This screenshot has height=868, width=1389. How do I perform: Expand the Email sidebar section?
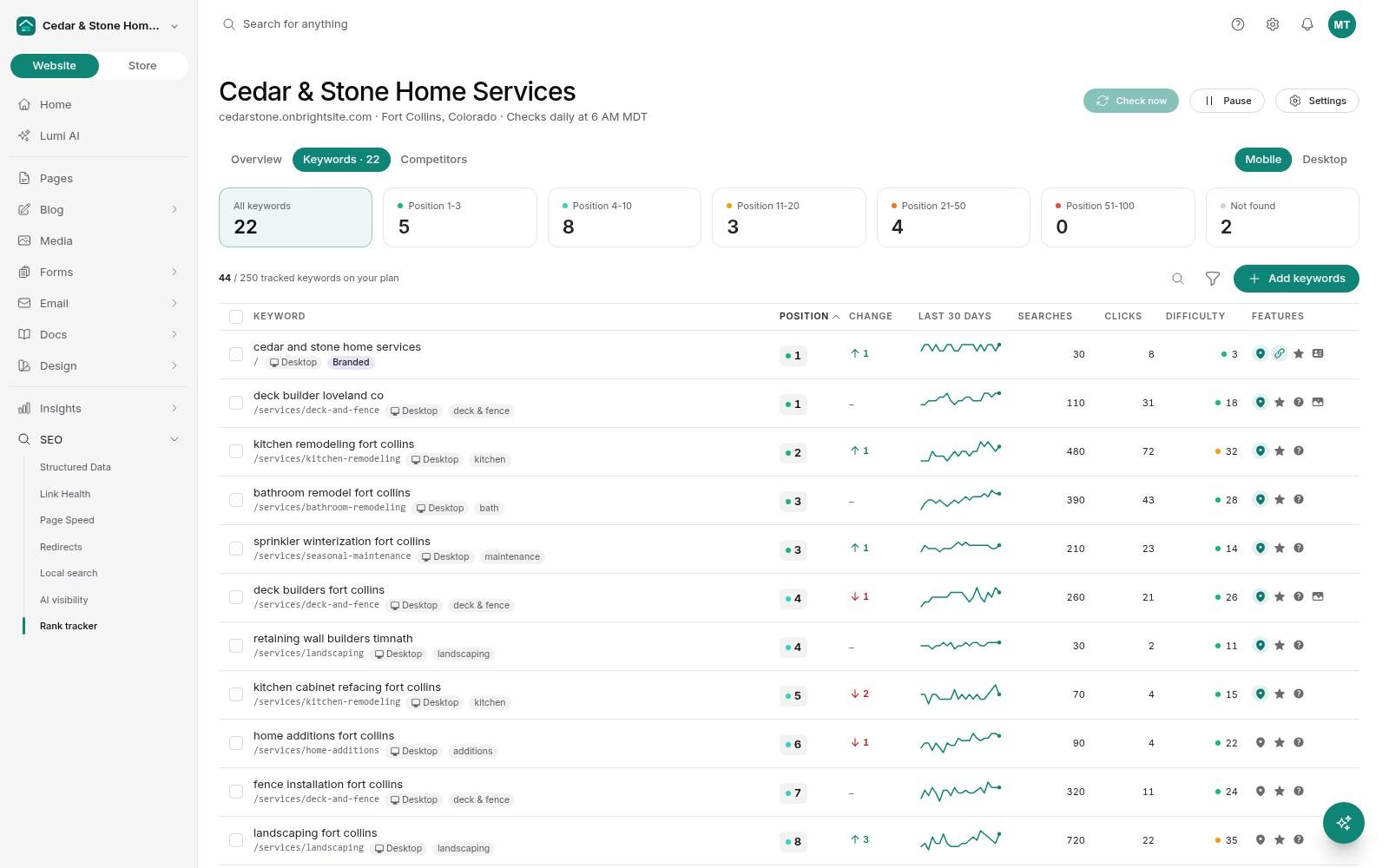click(174, 304)
